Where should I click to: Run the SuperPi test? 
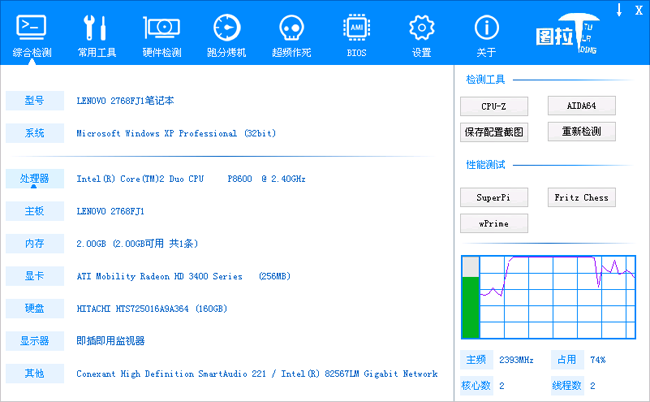tap(494, 197)
